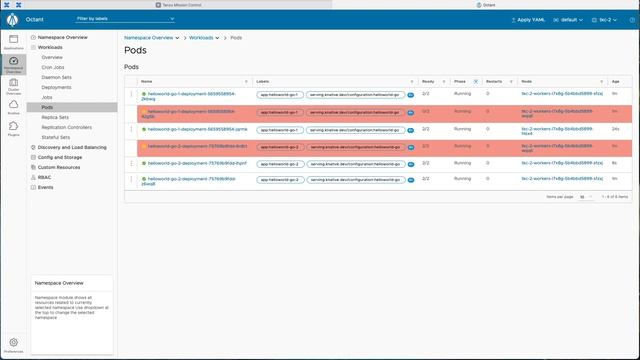
Task: Open pod link ending z6wq8
Action: click(x=188, y=181)
